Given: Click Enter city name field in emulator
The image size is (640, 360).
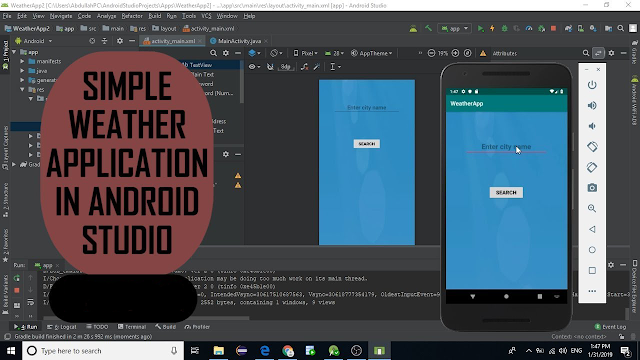Looking at the screenshot, I should [x=506, y=147].
